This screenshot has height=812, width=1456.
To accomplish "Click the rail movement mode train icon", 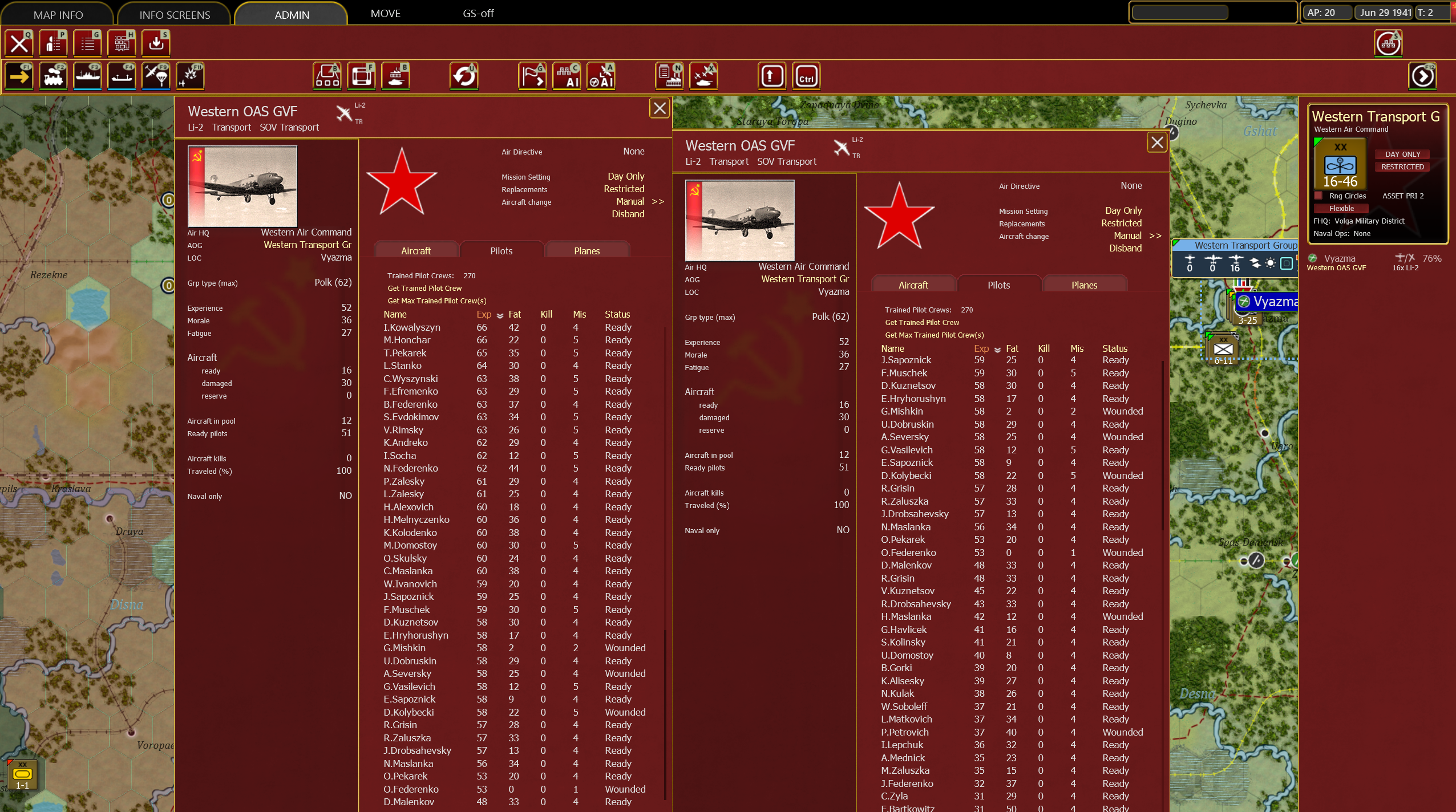I will (x=53, y=76).
